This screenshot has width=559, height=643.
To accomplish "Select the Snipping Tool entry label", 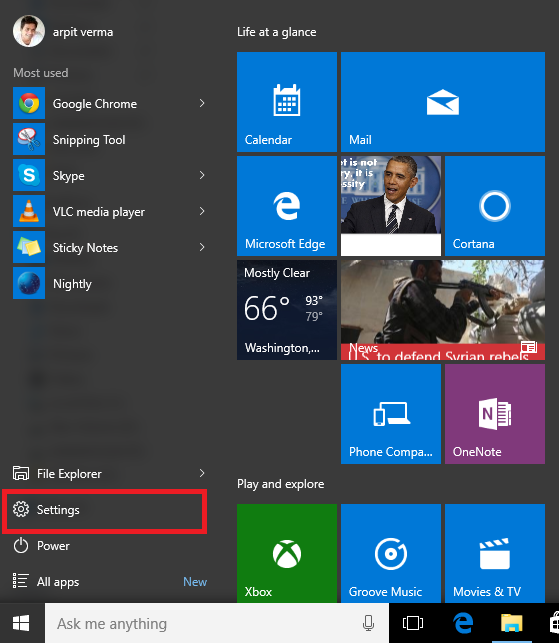I will [89, 140].
